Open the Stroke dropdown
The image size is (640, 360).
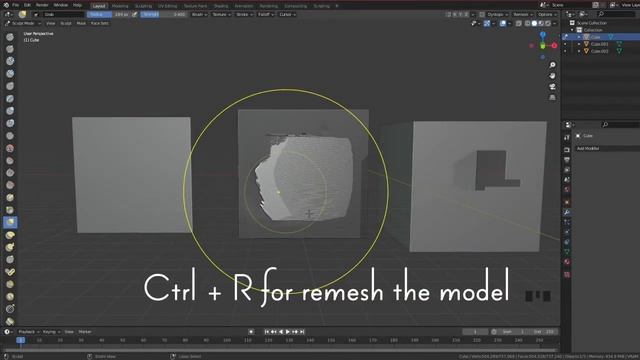(244, 14)
